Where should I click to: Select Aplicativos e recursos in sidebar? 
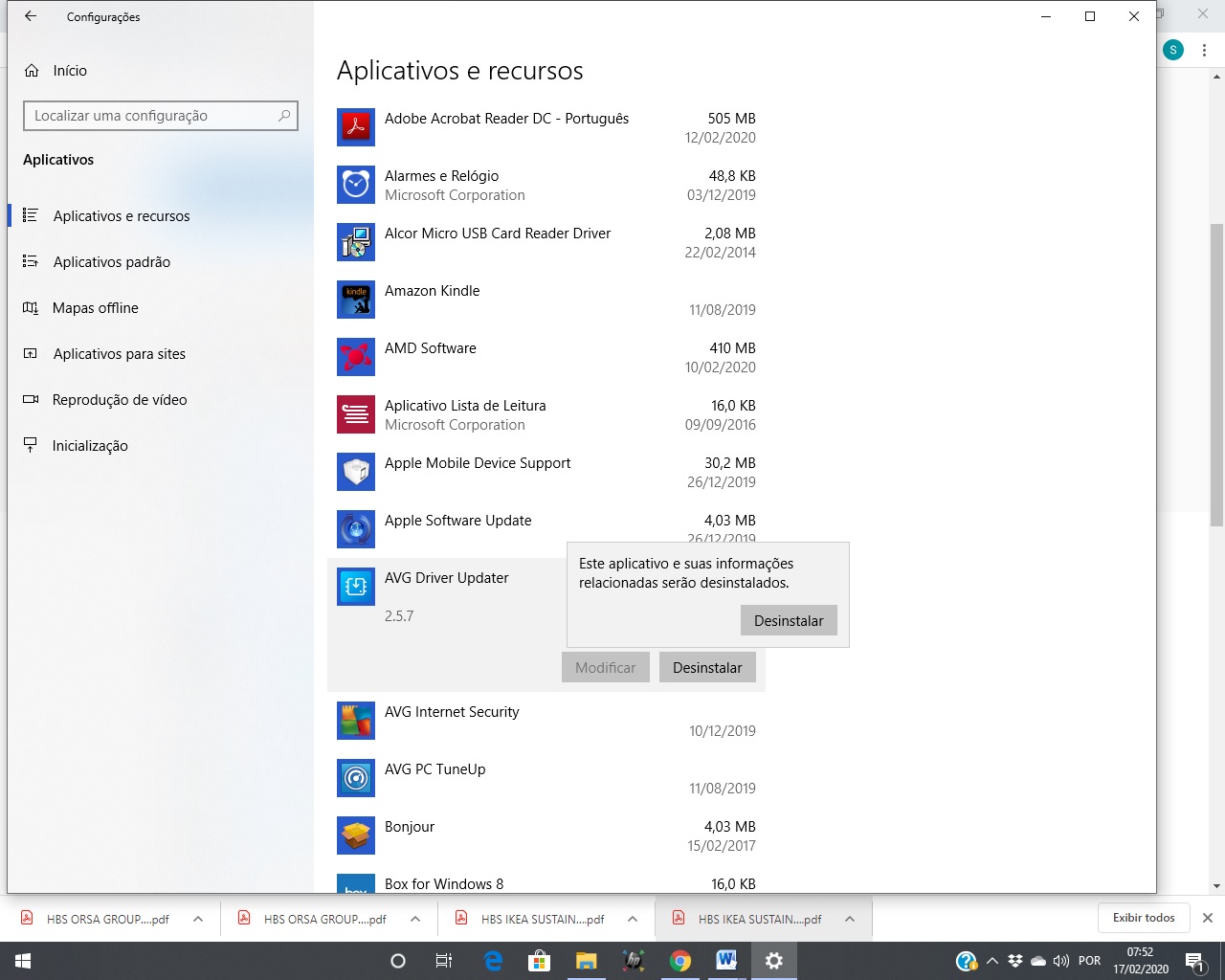pyautogui.click(x=161, y=216)
